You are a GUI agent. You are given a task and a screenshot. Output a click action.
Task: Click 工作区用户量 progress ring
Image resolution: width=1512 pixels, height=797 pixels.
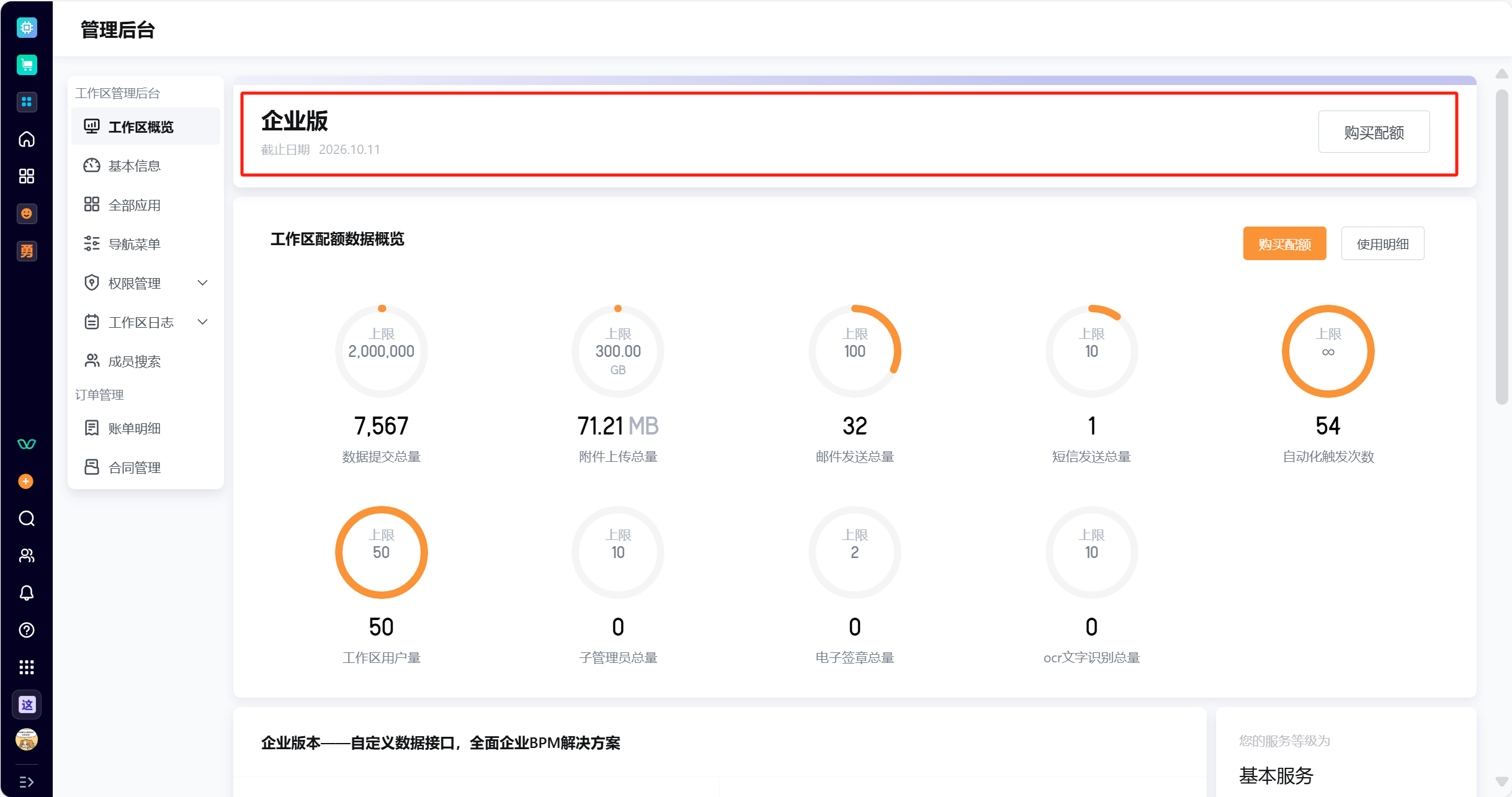382,552
